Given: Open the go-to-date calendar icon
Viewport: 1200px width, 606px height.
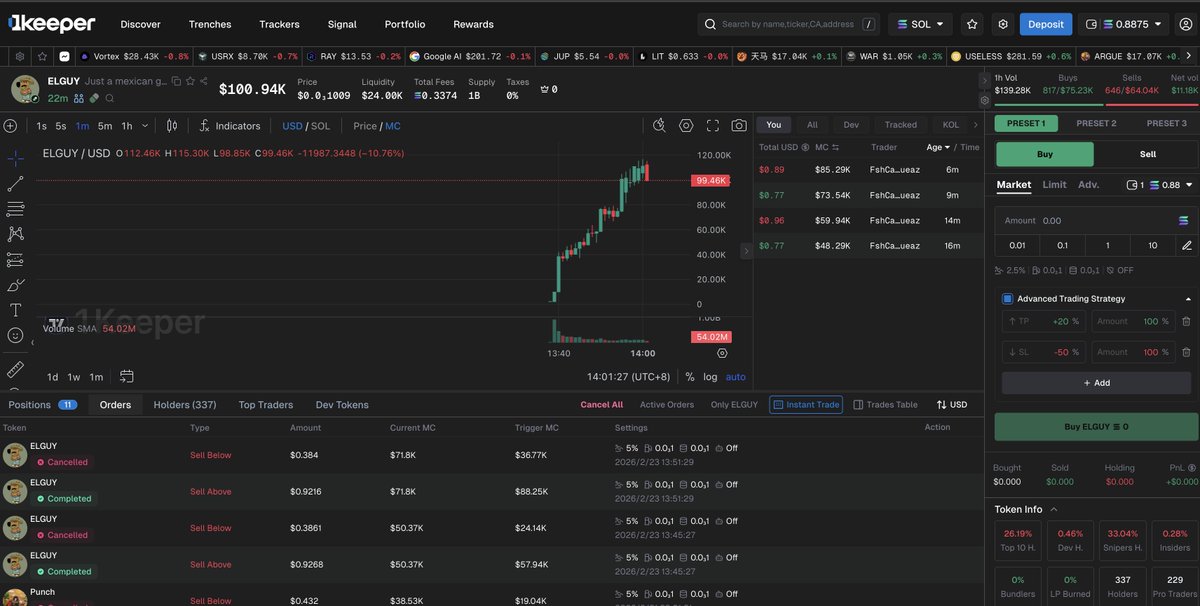Looking at the screenshot, I should 127,377.
